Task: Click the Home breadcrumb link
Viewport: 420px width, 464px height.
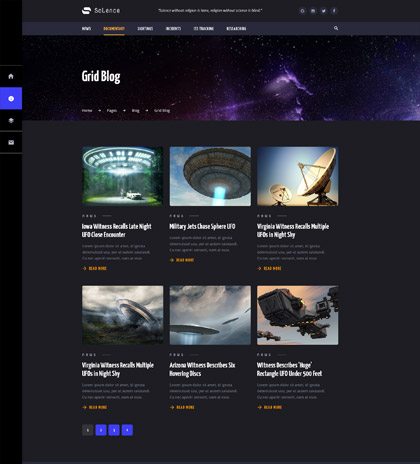Action: 87,110
